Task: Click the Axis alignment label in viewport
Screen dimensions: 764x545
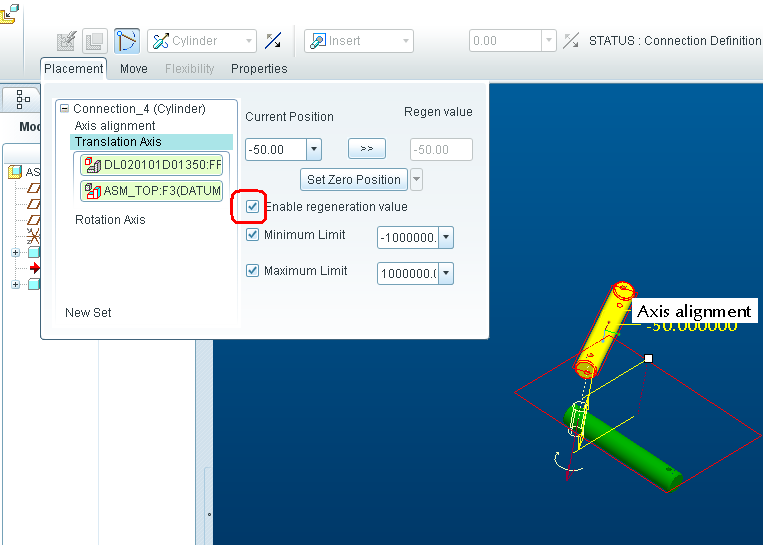Action: coord(694,311)
